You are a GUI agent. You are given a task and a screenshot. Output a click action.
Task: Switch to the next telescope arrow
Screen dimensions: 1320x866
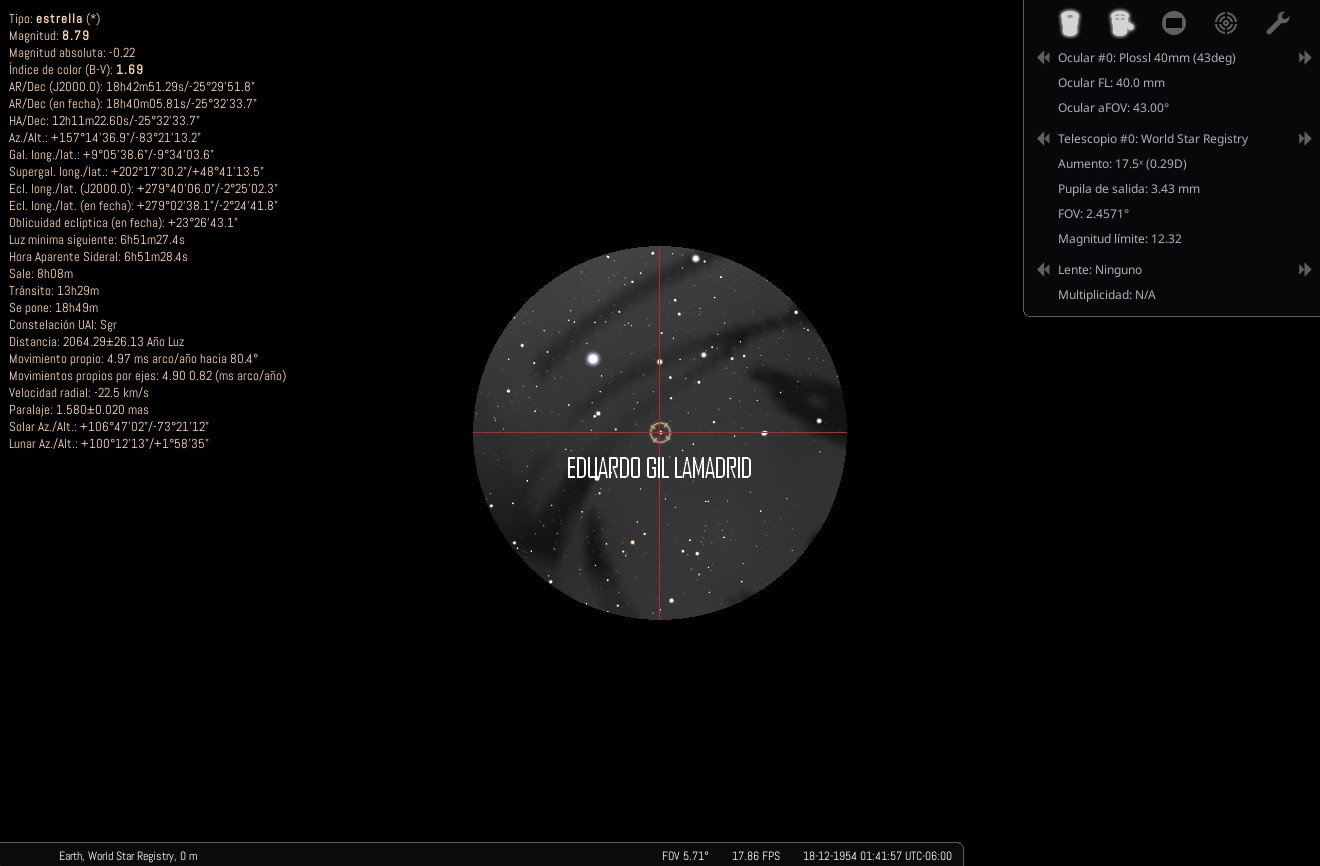1305,139
